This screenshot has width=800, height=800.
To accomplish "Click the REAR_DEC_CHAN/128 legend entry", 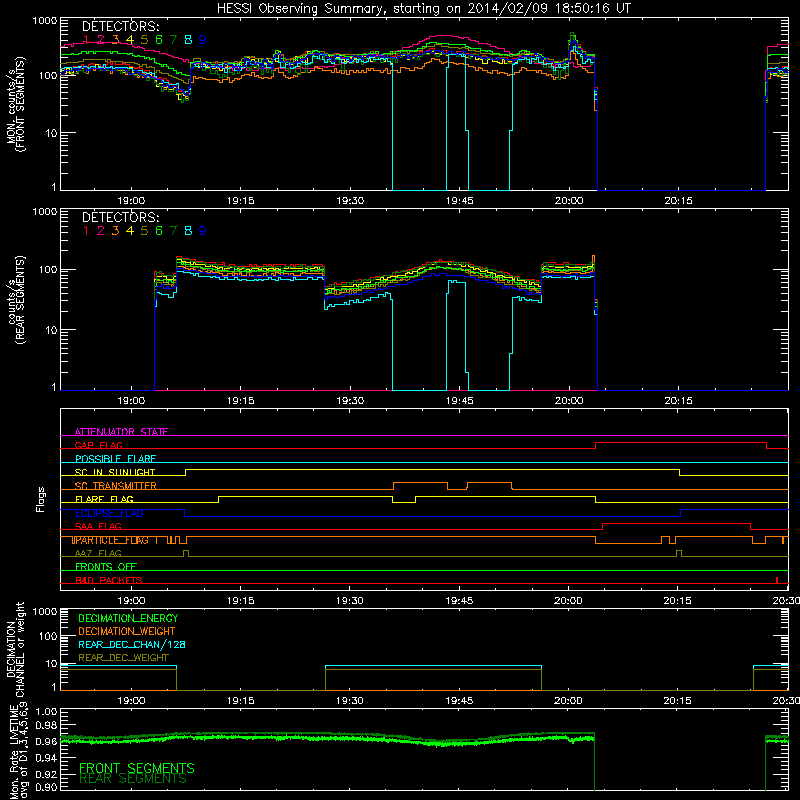I will 132,644.
